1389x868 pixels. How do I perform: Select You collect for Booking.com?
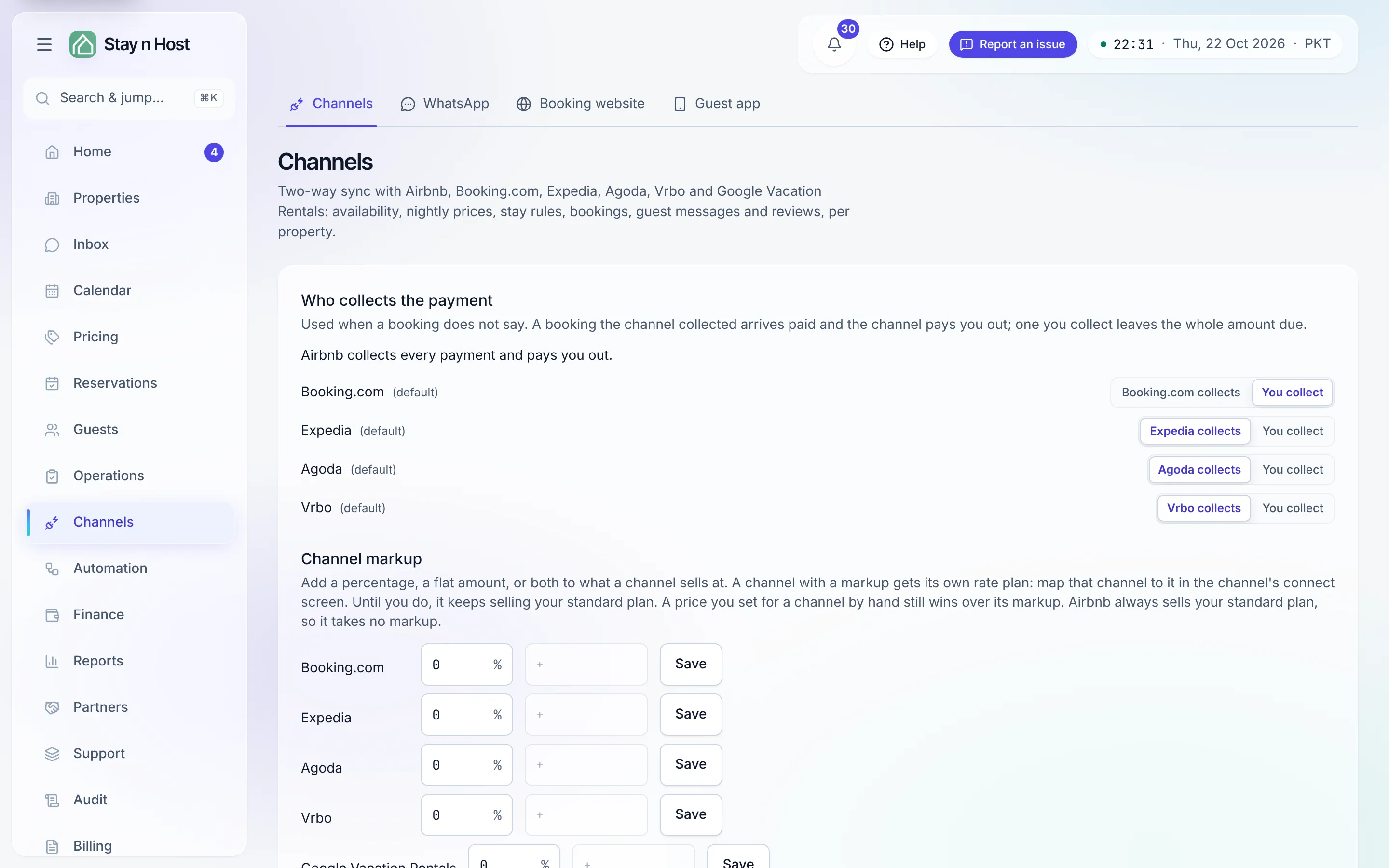click(x=1292, y=392)
